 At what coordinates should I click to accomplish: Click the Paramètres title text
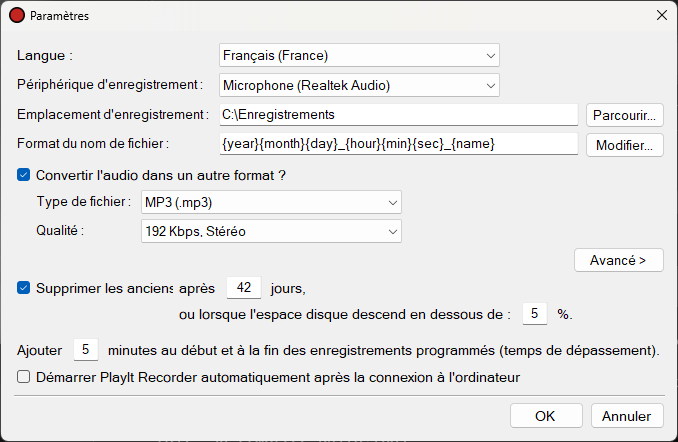pos(59,16)
